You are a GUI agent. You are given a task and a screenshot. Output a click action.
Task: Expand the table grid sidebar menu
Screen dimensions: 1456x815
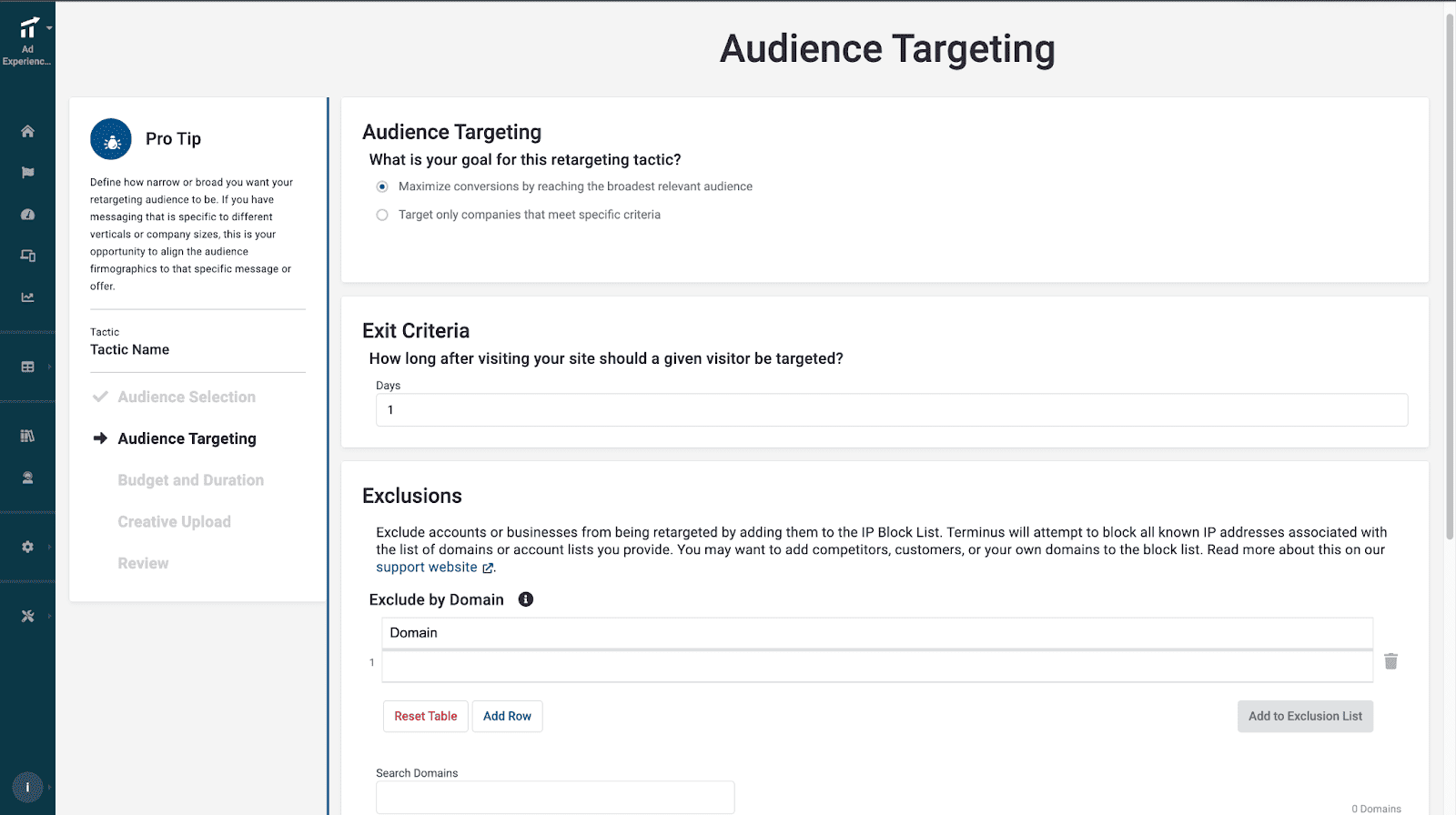pos(27,367)
